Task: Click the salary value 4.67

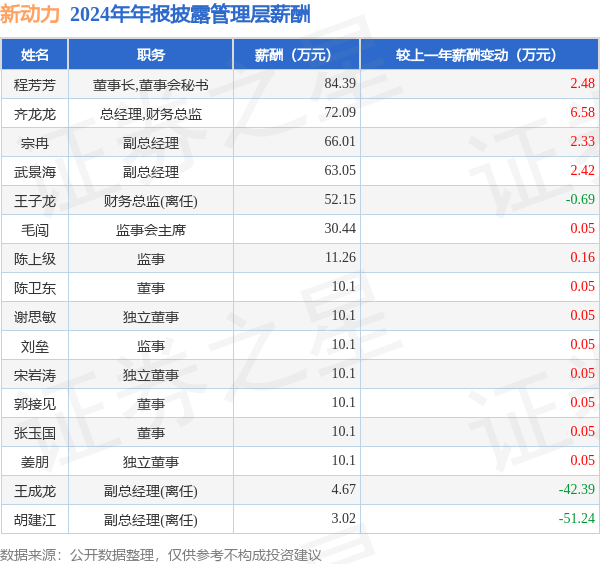Action: 343,489
